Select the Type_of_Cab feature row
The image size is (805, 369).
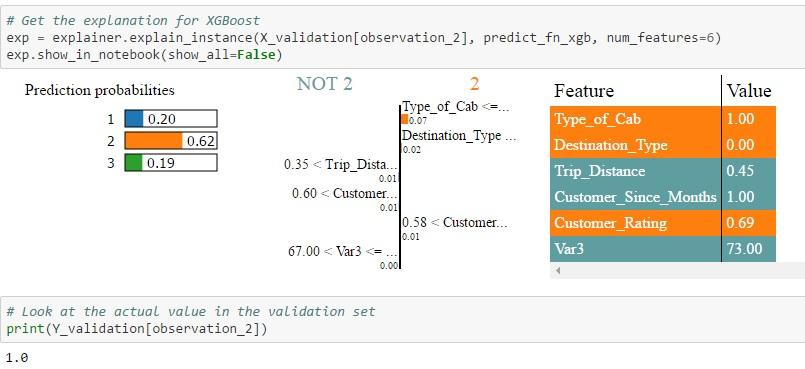tap(663, 119)
